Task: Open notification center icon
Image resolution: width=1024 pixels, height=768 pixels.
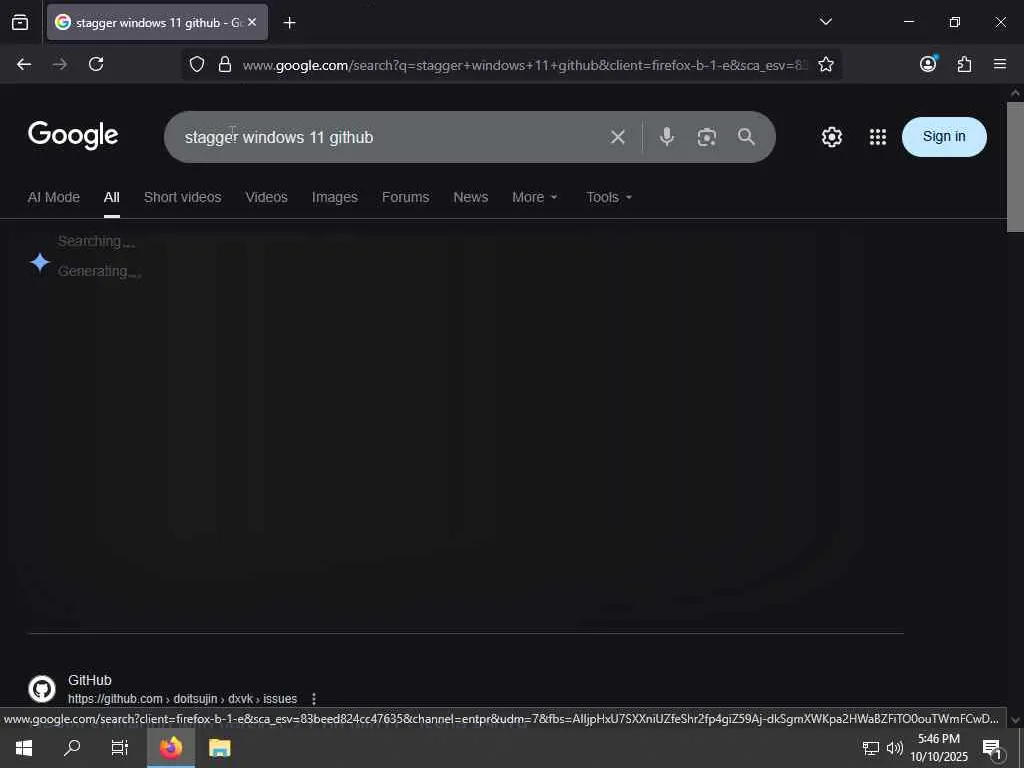Action: point(992,748)
